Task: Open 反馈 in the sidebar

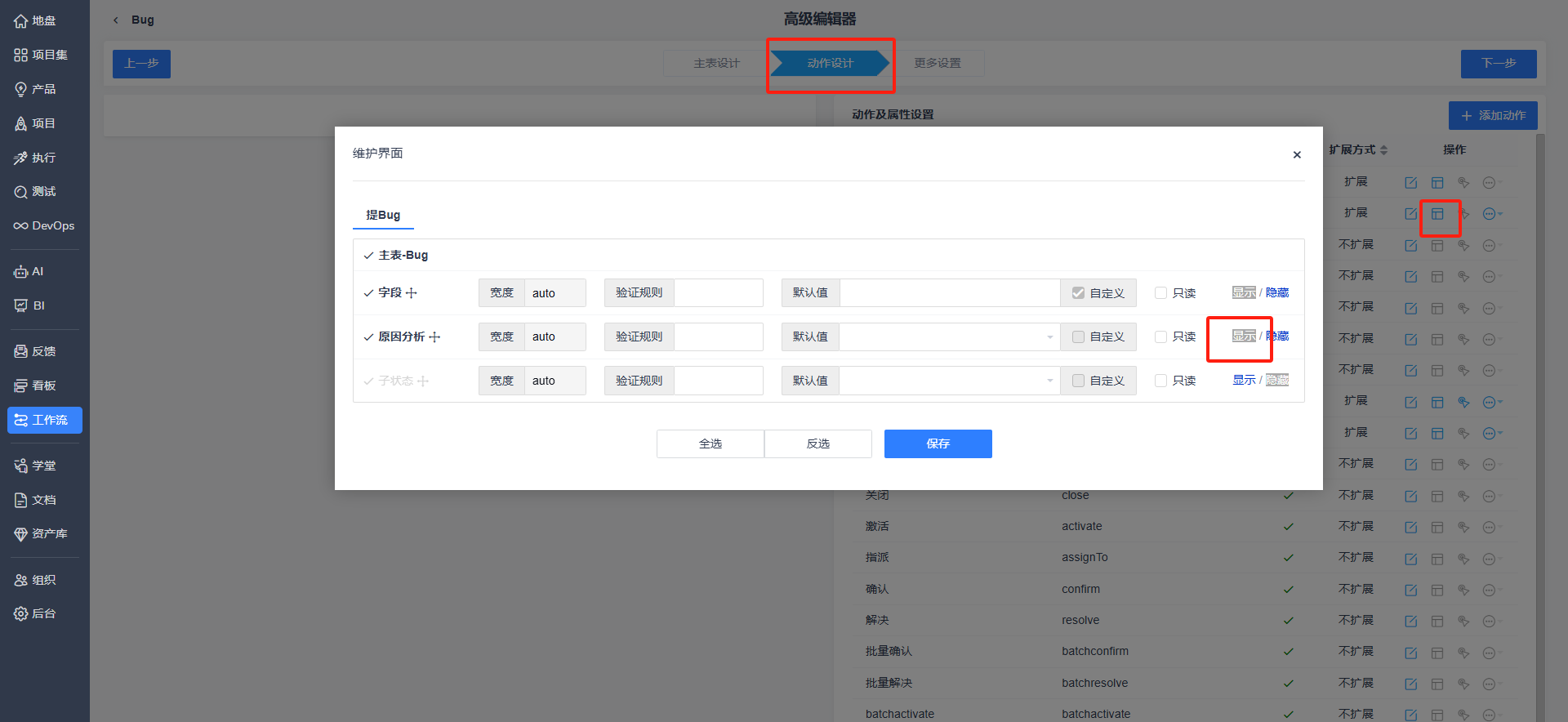Action: (x=34, y=351)
